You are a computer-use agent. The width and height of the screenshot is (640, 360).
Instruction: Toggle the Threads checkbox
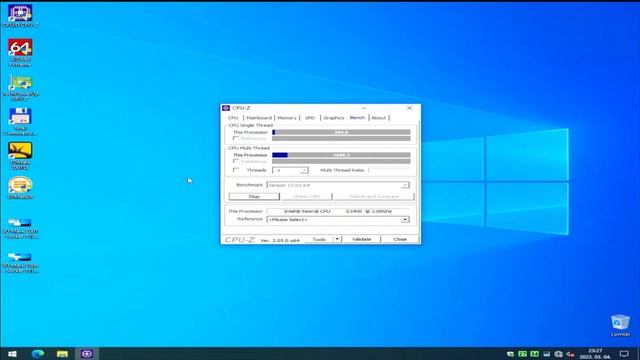[x=236, y=170]
